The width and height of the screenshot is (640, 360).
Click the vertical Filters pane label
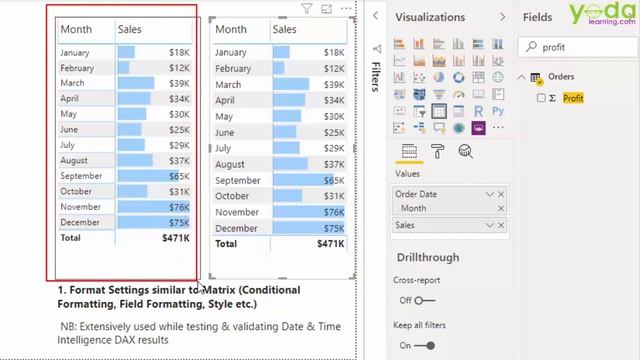tap(376, 76)
